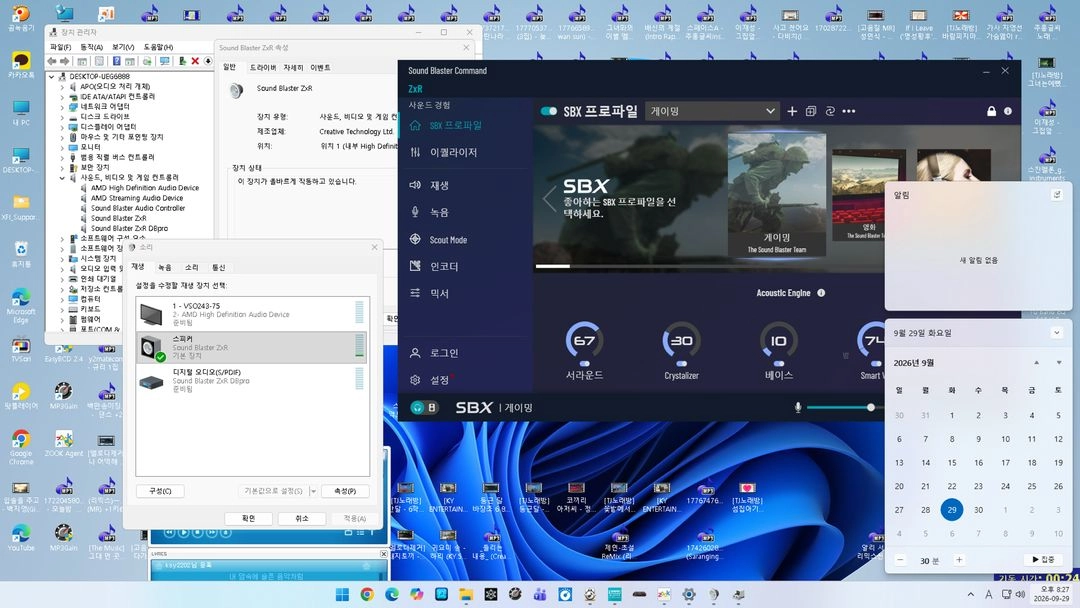Viewport: 1080px width, 608px height.
Task: Open 보기(V) menu in 장치 관리자
Action: pyautogui.click(x=123, y=47)
